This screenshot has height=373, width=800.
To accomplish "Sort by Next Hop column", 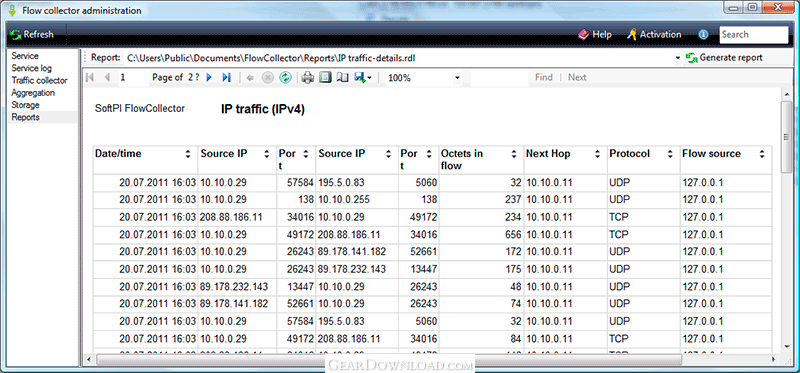I will pos(597,154).
